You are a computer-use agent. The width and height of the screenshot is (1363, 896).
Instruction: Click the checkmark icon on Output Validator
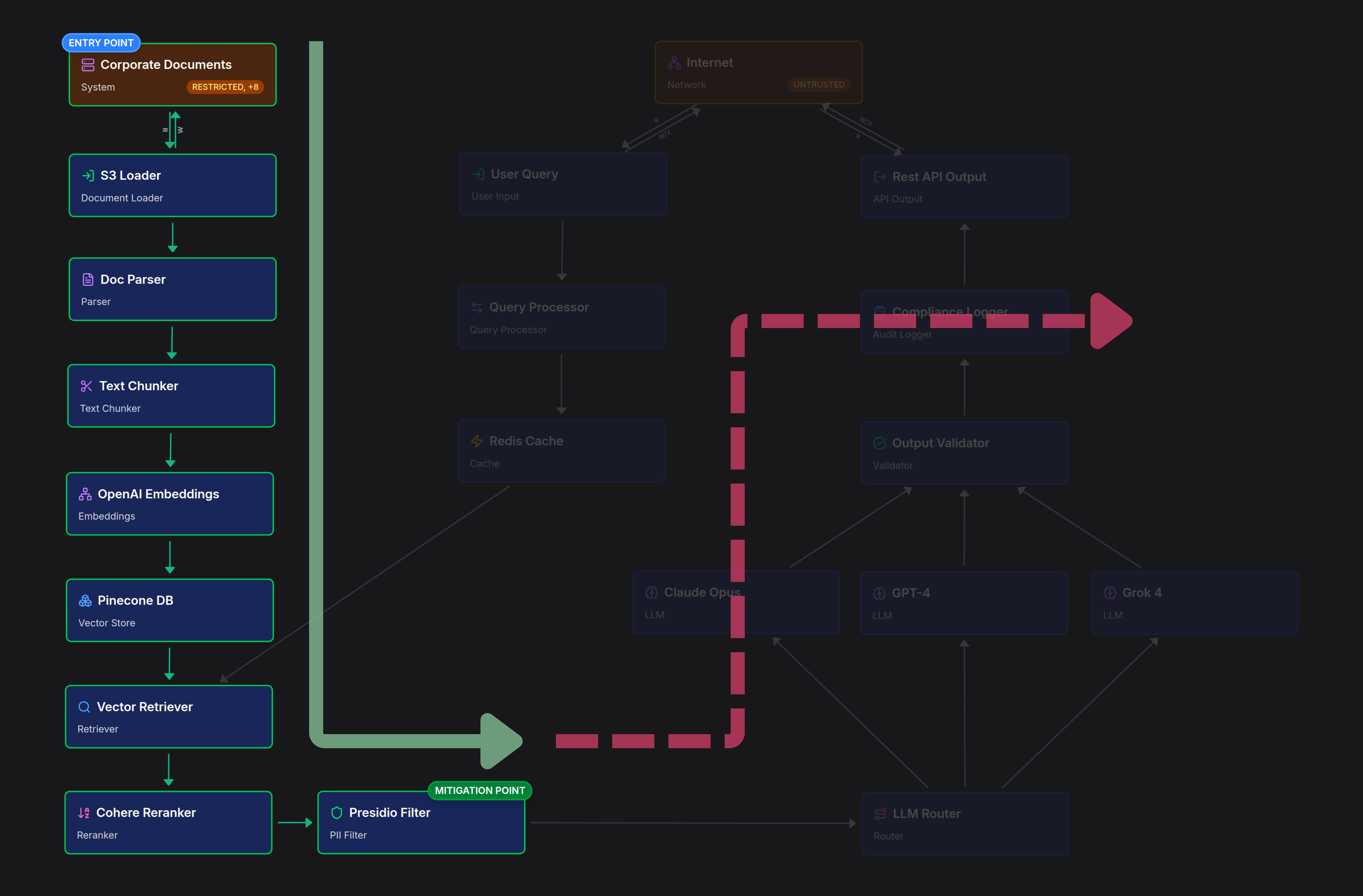click(x=880, y=443)
